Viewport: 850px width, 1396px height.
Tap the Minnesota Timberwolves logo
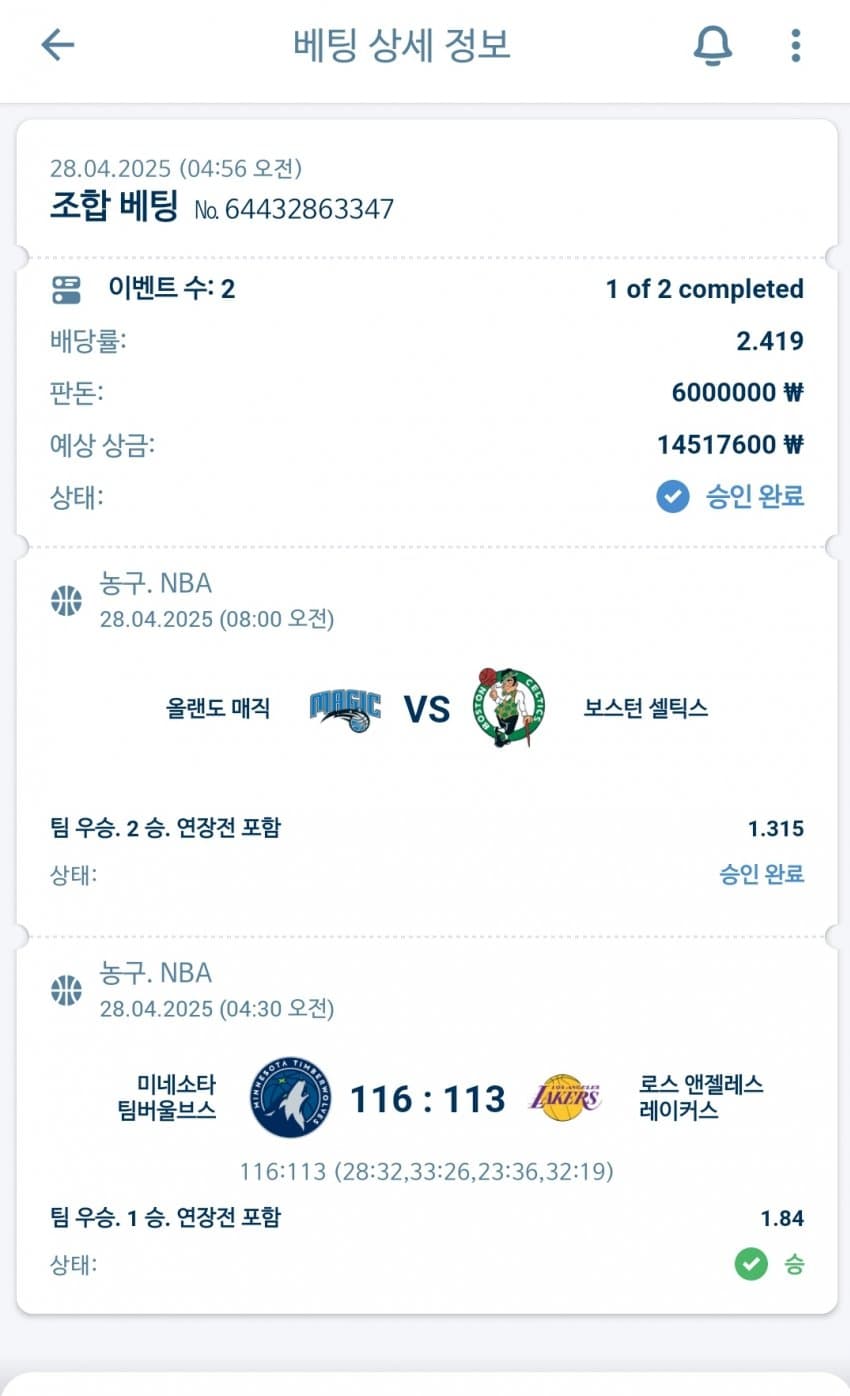click(290, 1097)
